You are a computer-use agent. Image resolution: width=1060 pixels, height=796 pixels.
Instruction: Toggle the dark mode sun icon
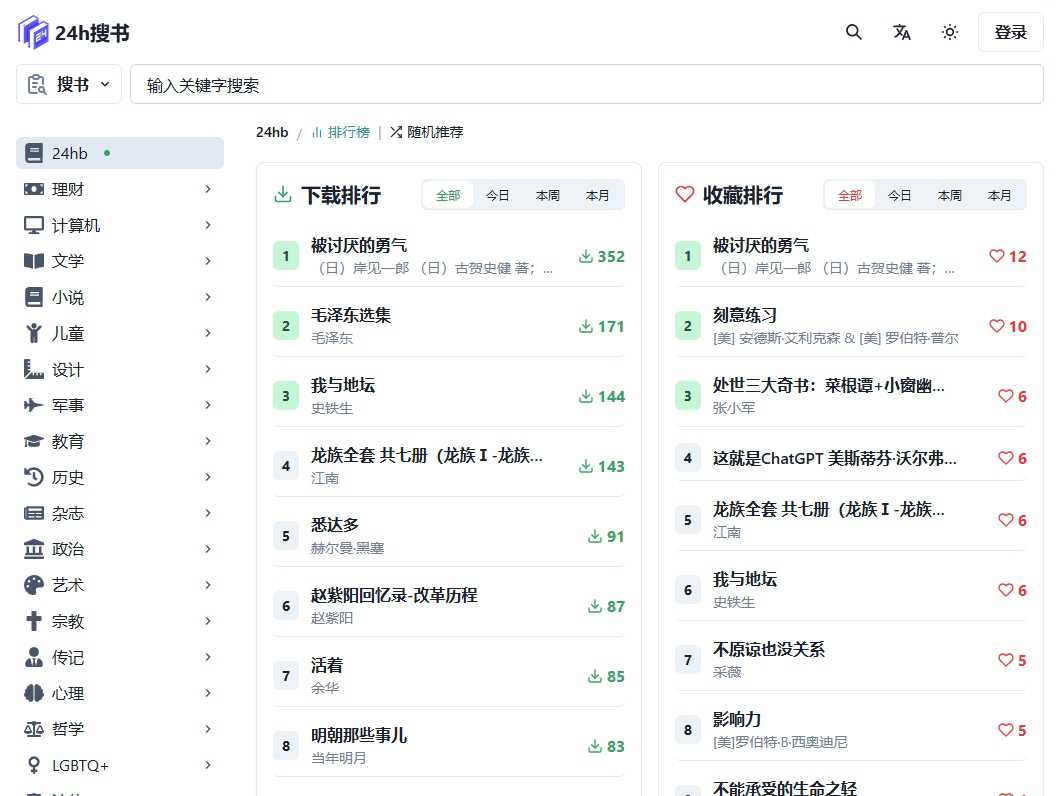pos(949,32)
